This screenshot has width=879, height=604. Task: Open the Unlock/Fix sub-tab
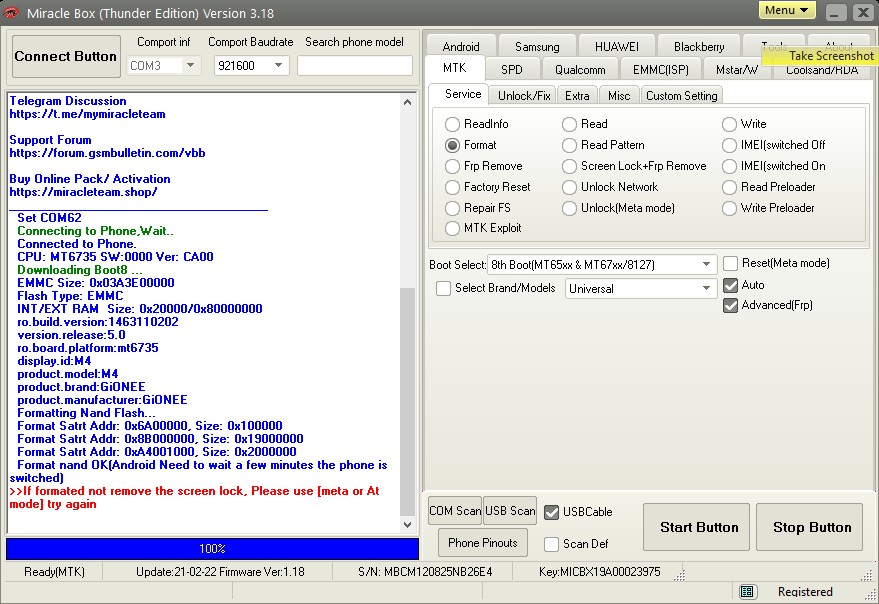click(524, 96)
